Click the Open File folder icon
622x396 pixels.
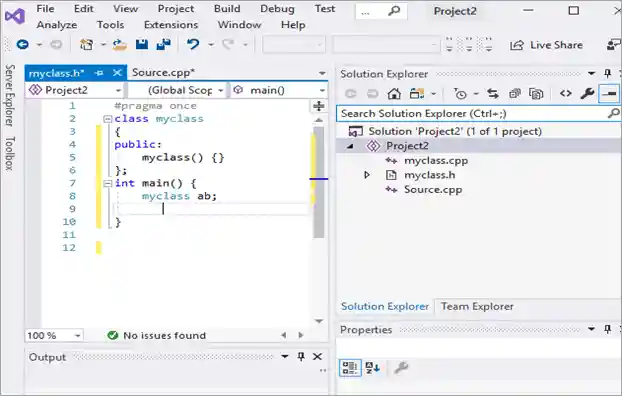[x=119, y=44]
